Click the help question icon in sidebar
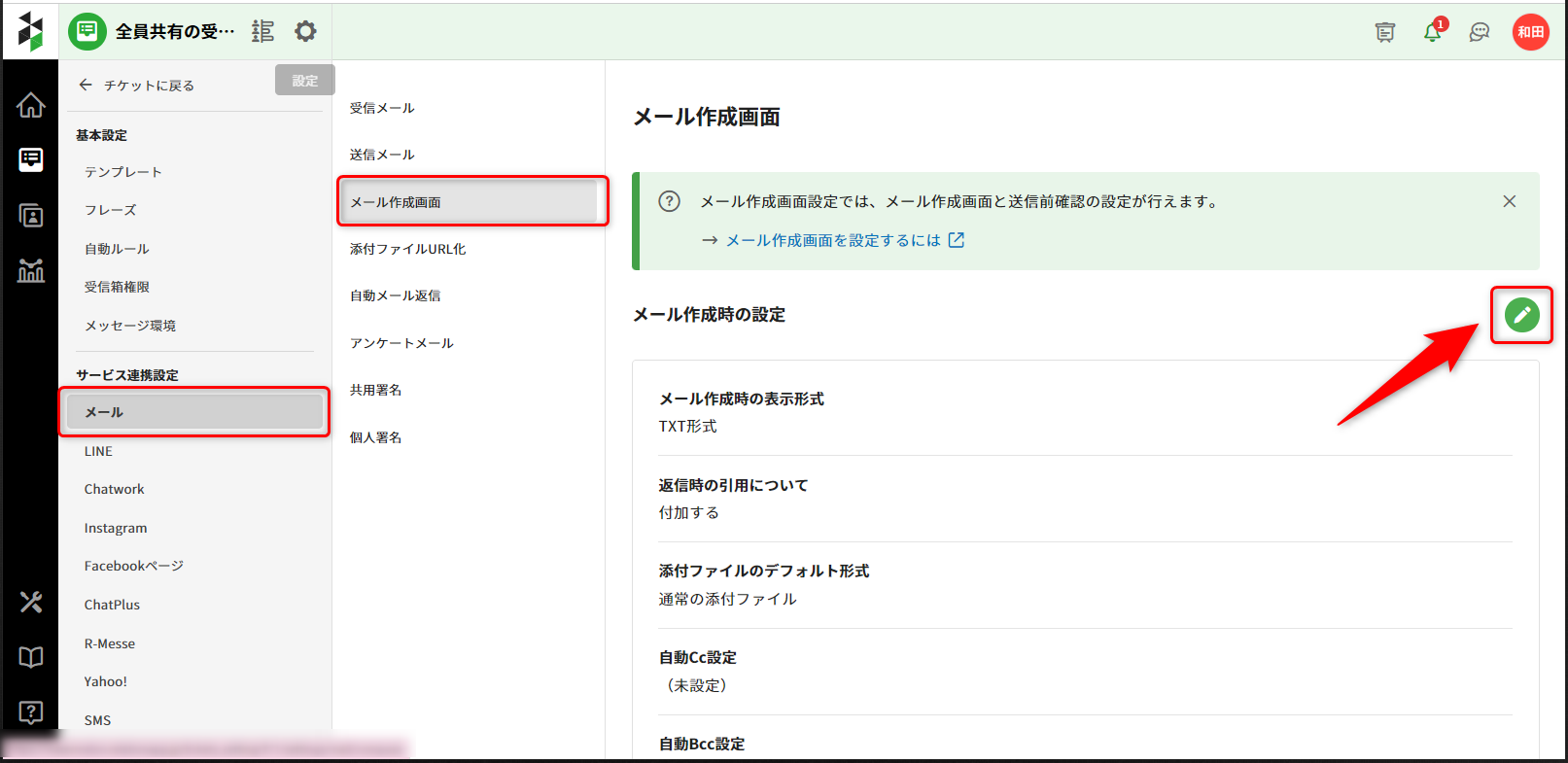 coord(31,712)
